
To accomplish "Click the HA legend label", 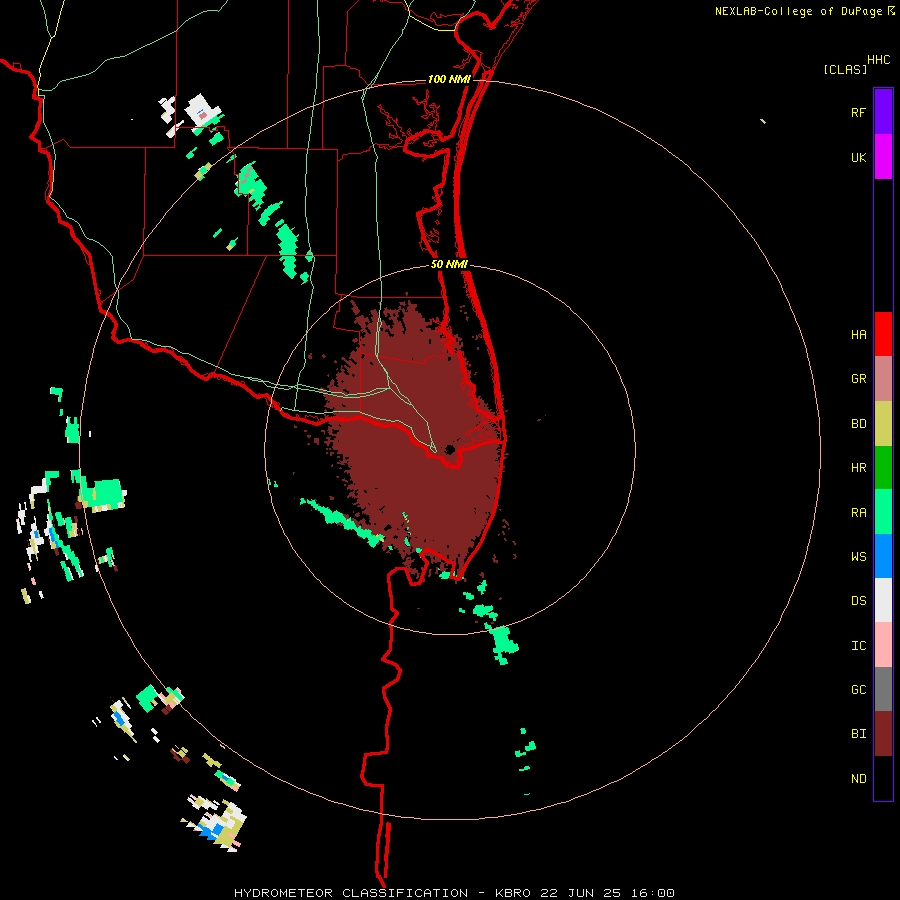I will pos(858,335).
